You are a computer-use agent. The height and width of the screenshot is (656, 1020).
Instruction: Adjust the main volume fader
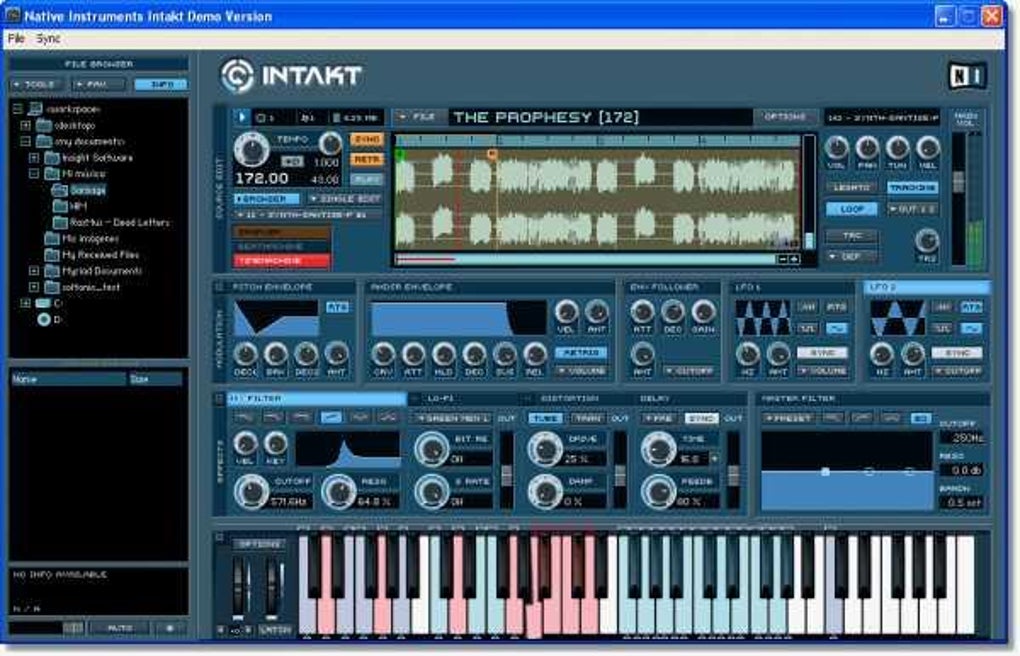pyautogui.click(x=958, y=182)
